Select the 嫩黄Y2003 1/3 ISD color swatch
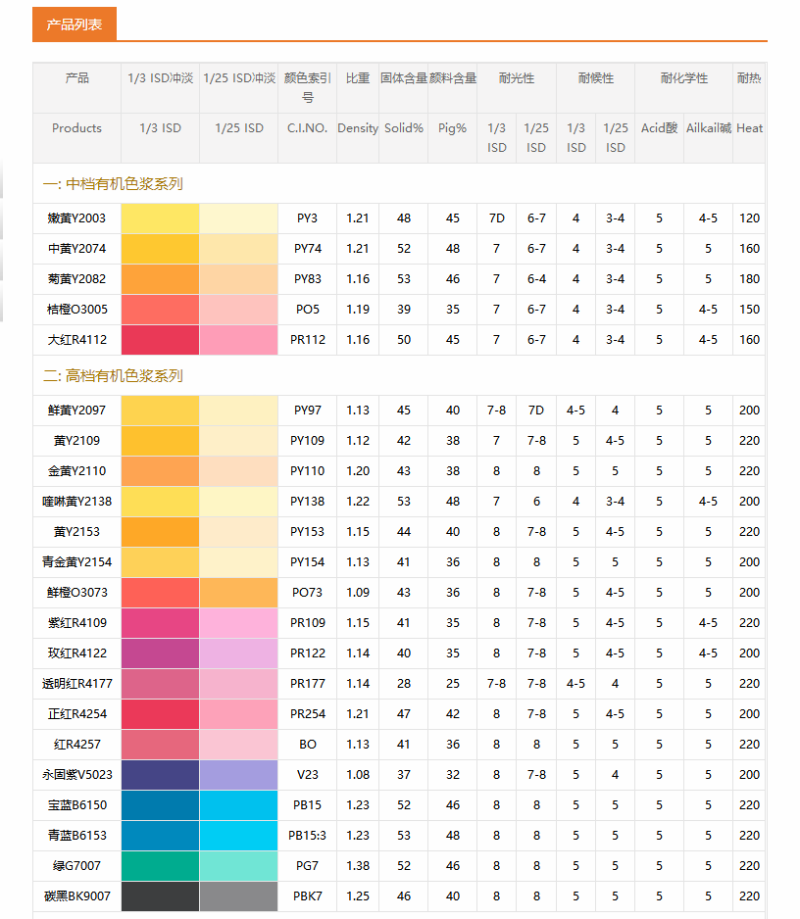Viewport: 800px width, 919px height. [x=160, y=218]
